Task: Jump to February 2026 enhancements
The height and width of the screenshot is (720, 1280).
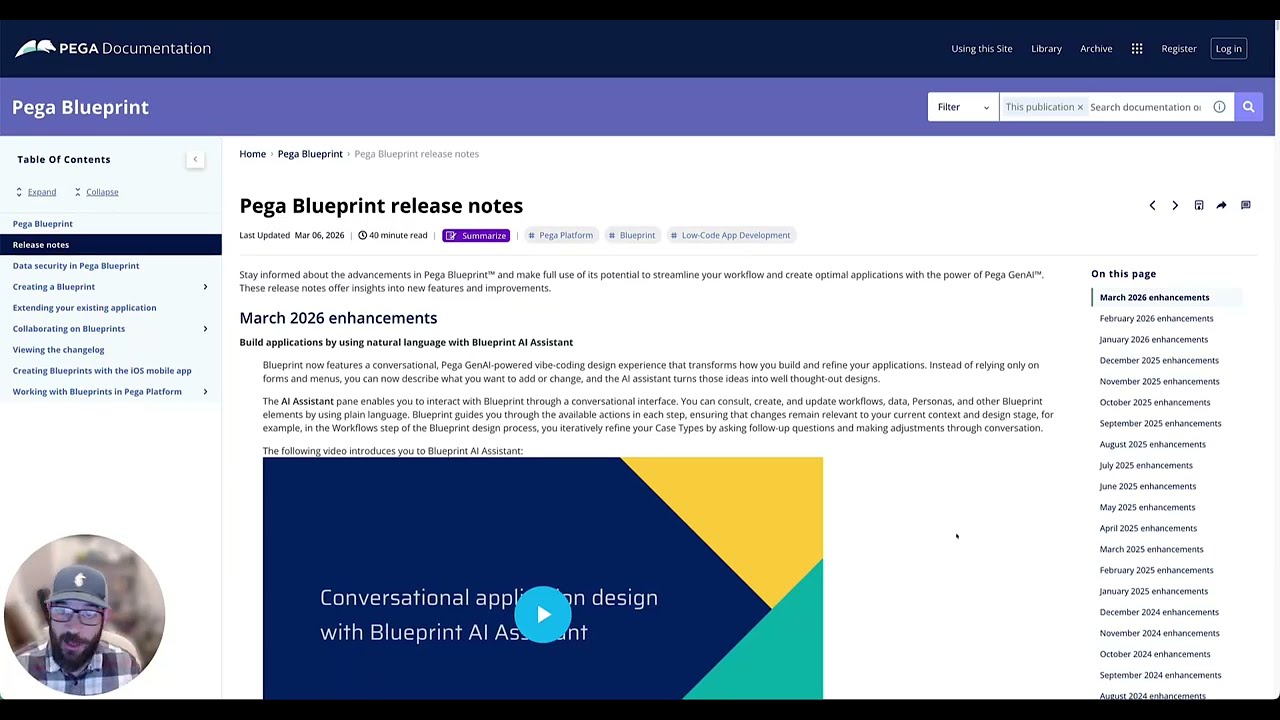Action: tap(1156, 318)
